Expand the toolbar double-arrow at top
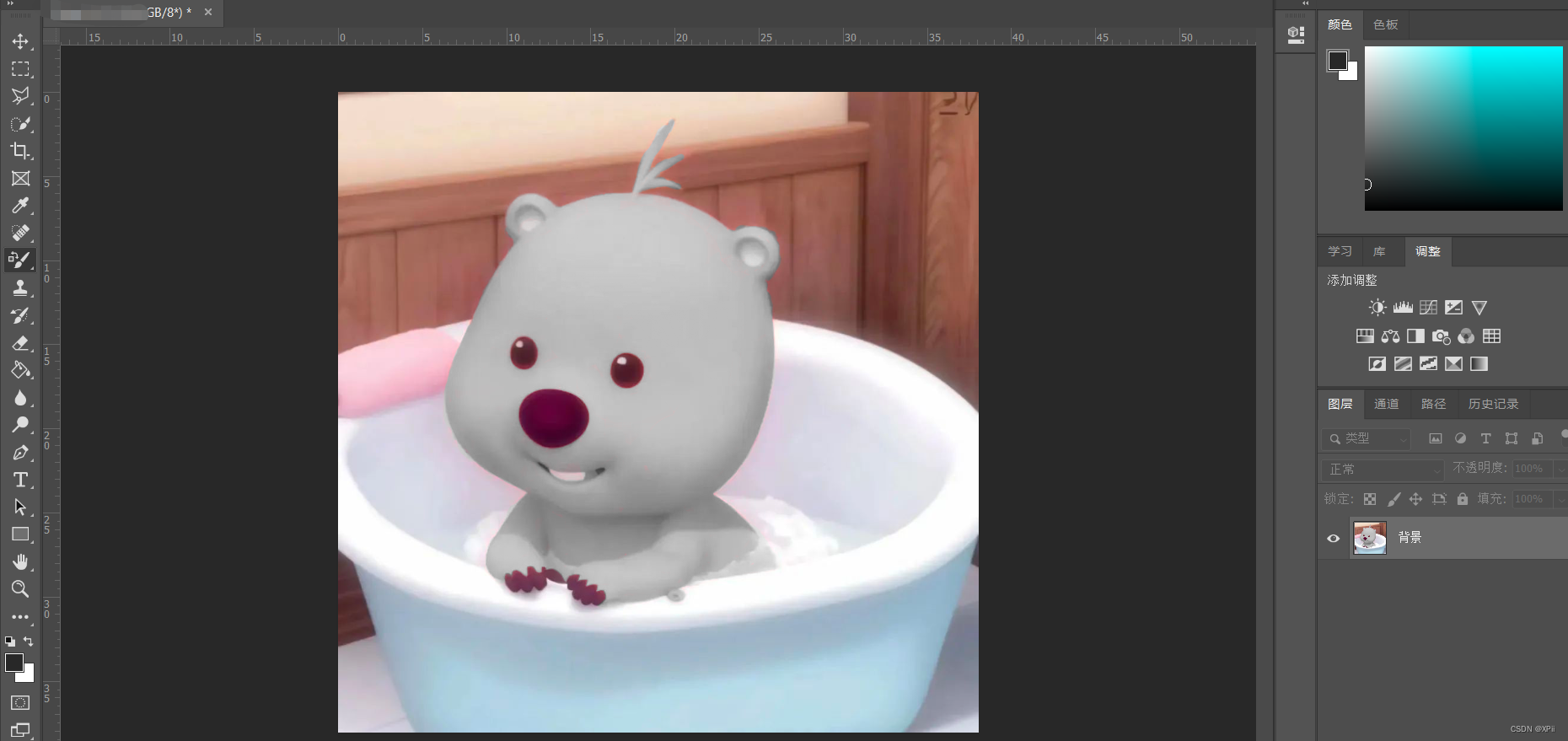The image size is (1568, 741). [x=11, y=3]
